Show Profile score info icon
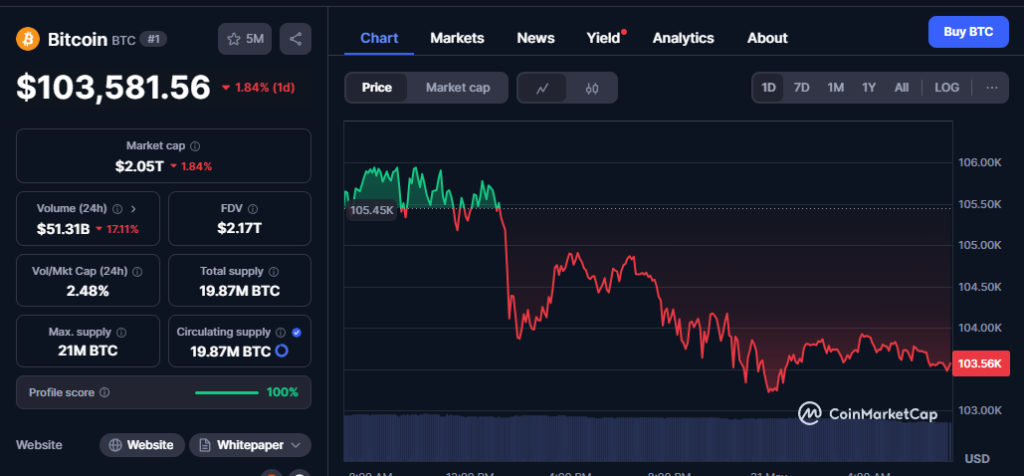Image resolution: width=1024 pixels, height=476 pixels. click(104, 392)
